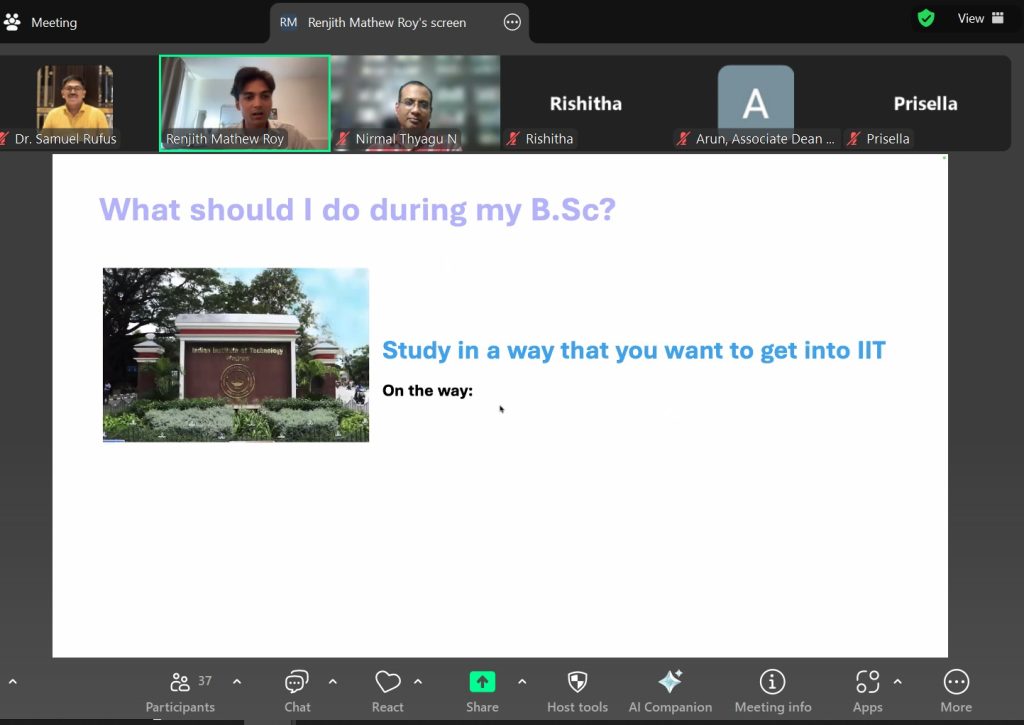Launch the AI Companion
Image resolution: width=1024 pixels, height=725 pixels.
670,691
